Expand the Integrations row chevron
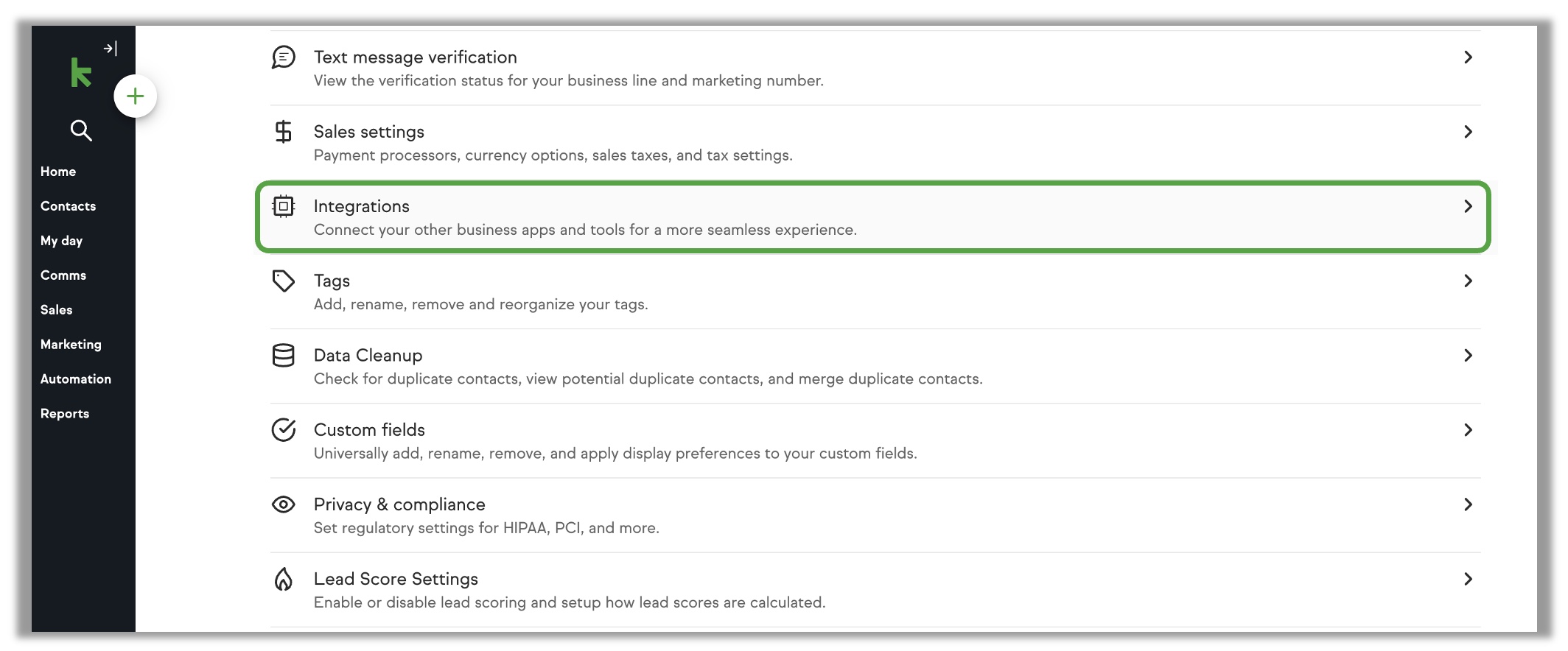Viewport: 1568px width, 651px height. pyautogui.click(x=1468, y=206)
